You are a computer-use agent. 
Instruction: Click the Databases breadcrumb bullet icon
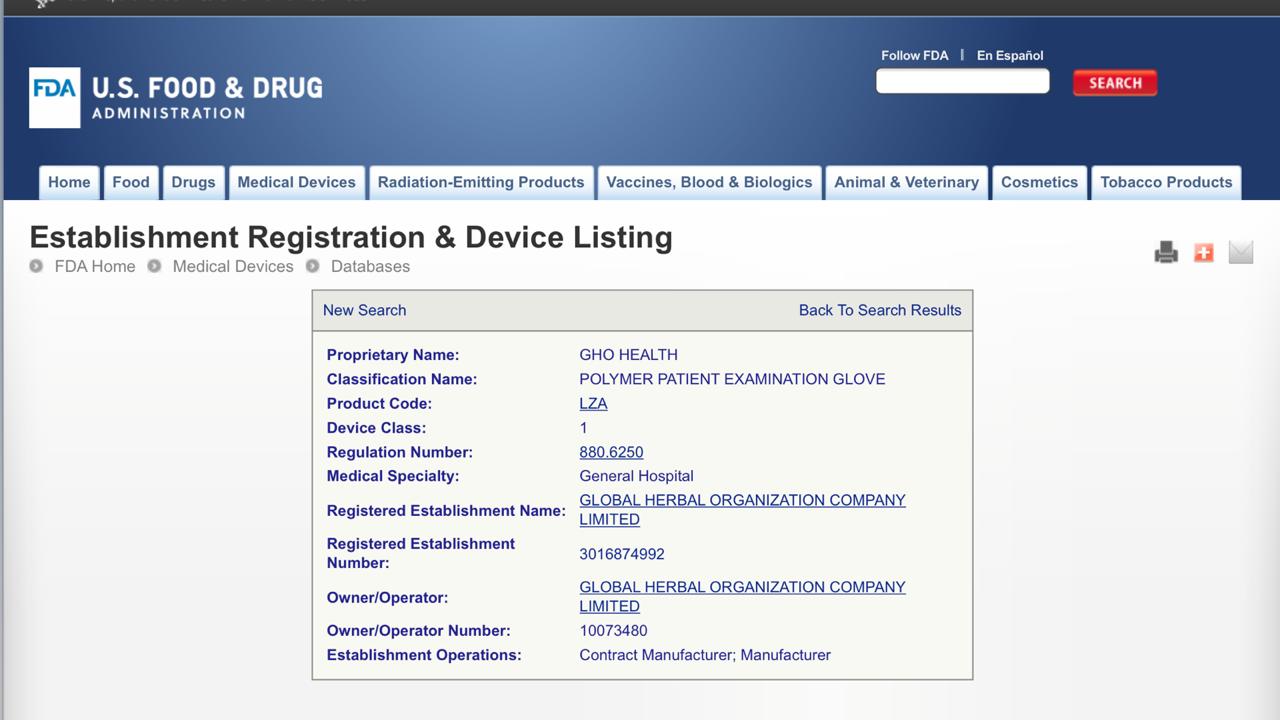click(x=312, y=266)
